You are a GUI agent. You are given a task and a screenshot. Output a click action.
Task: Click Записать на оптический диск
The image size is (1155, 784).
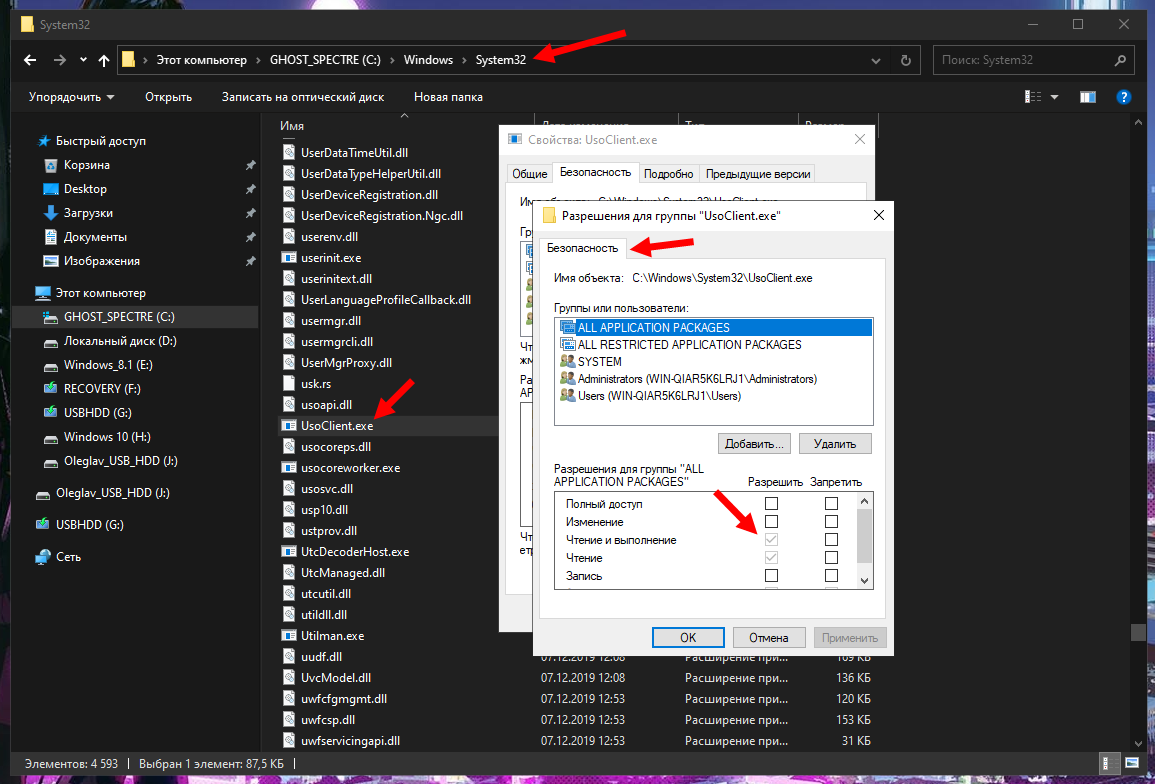[x=303, y=97]
